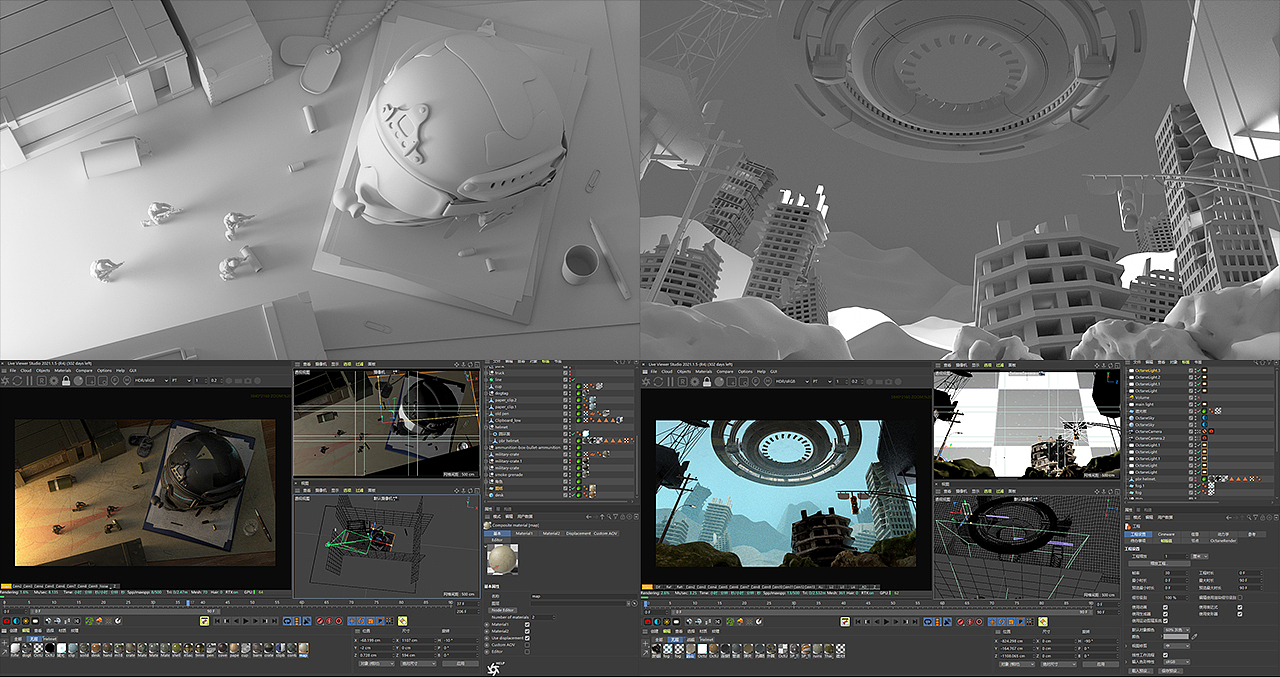
Task: Toggle lock resolution icon in right viewer
Action: pos(705,381)
